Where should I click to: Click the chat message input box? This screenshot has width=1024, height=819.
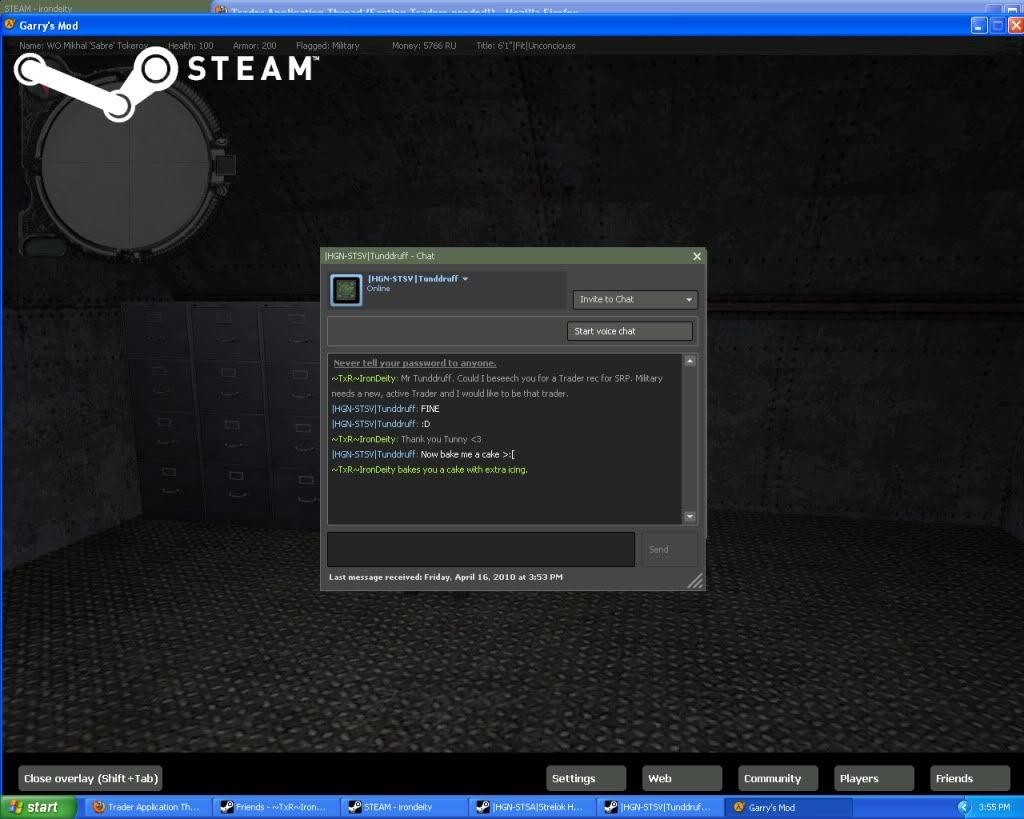(x=481, y=549)
